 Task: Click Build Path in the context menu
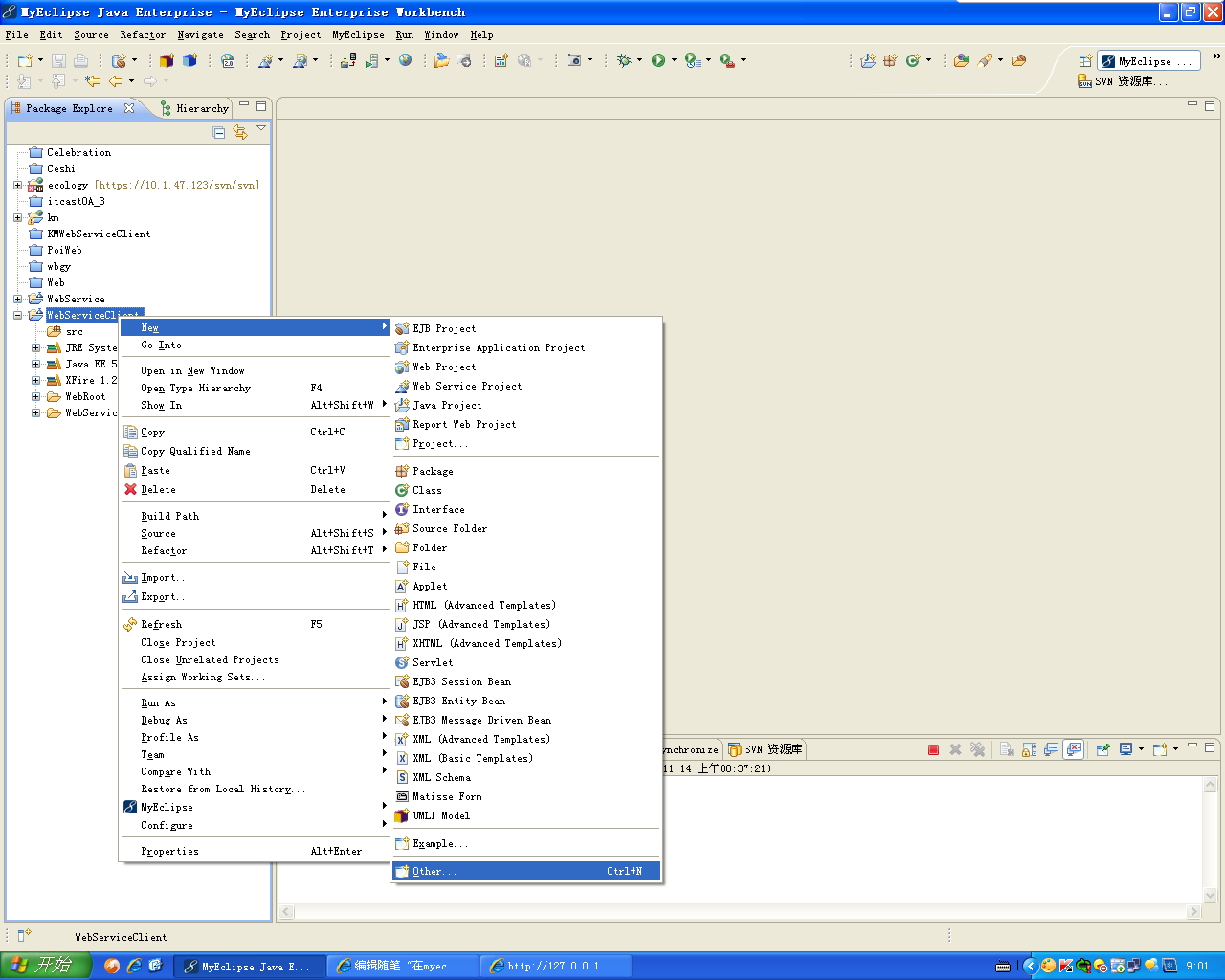click(x=255, y=517)
